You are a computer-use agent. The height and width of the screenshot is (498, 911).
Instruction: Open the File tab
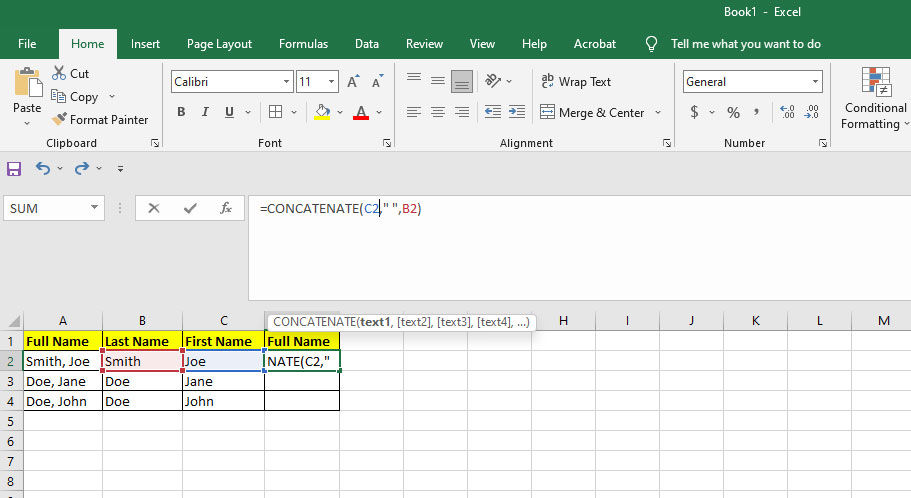(27, 44)
